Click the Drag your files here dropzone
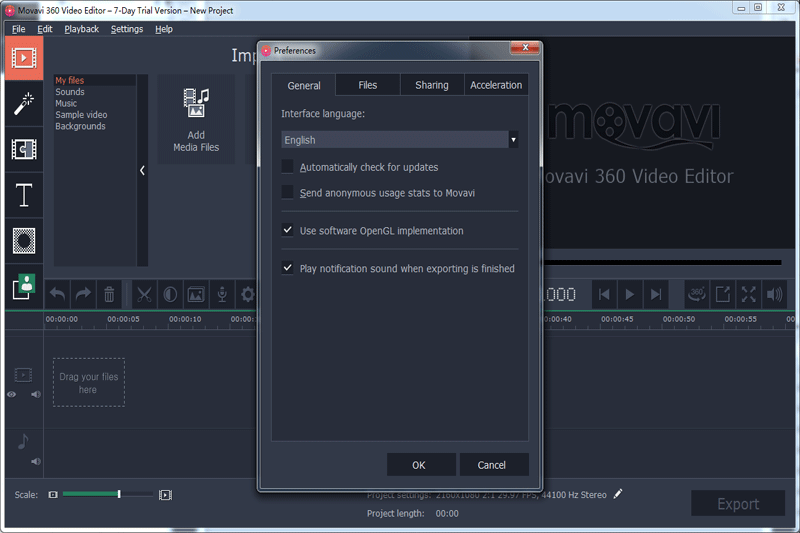Viewport: 800px width, 533px height. point(89,383)
